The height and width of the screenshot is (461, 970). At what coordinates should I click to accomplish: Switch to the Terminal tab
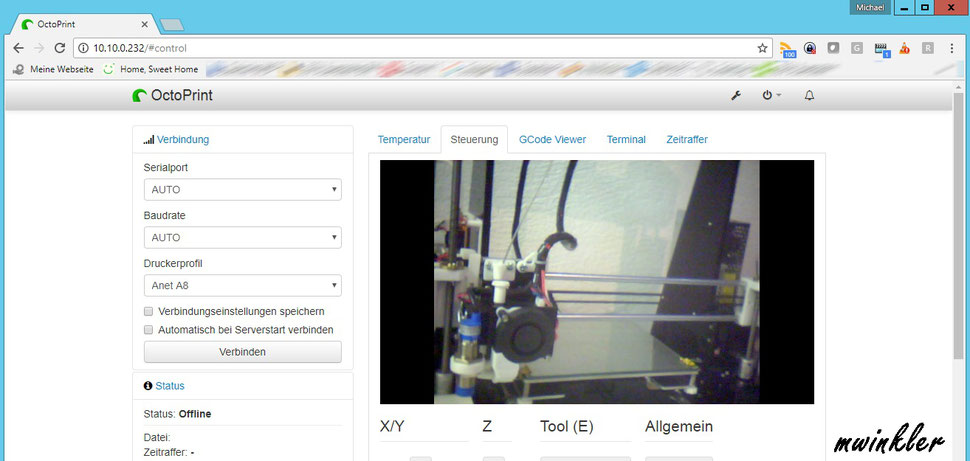point(626,139)
